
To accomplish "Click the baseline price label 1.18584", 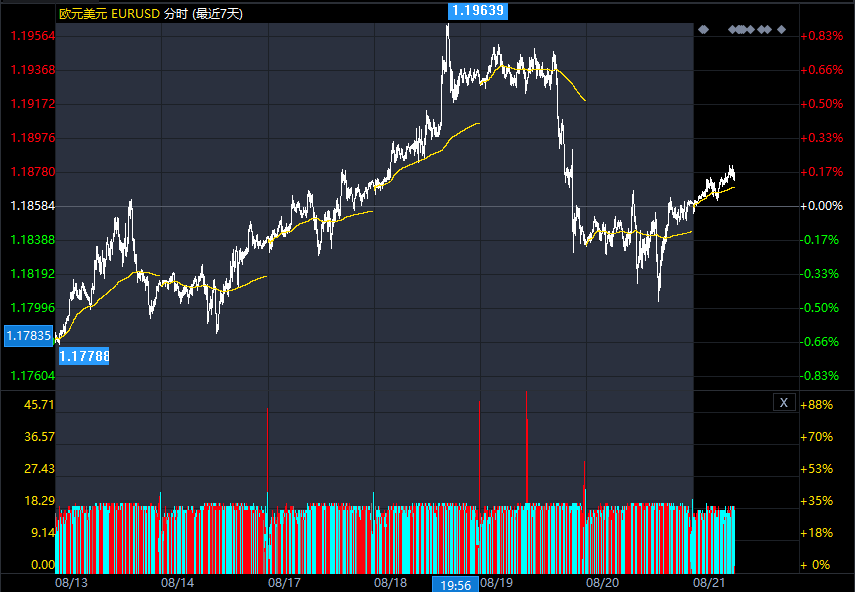I will (33, 206).
